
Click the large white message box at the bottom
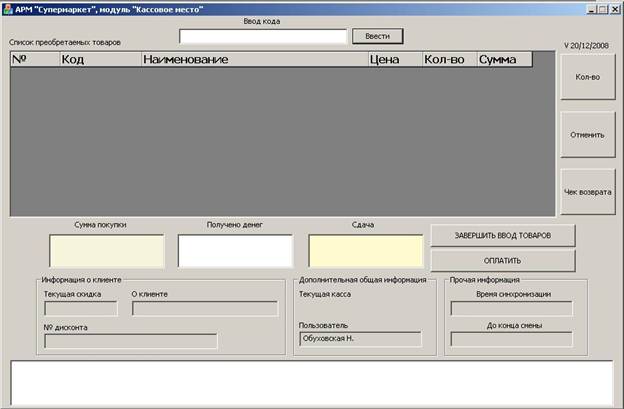(x=312, y=383)
